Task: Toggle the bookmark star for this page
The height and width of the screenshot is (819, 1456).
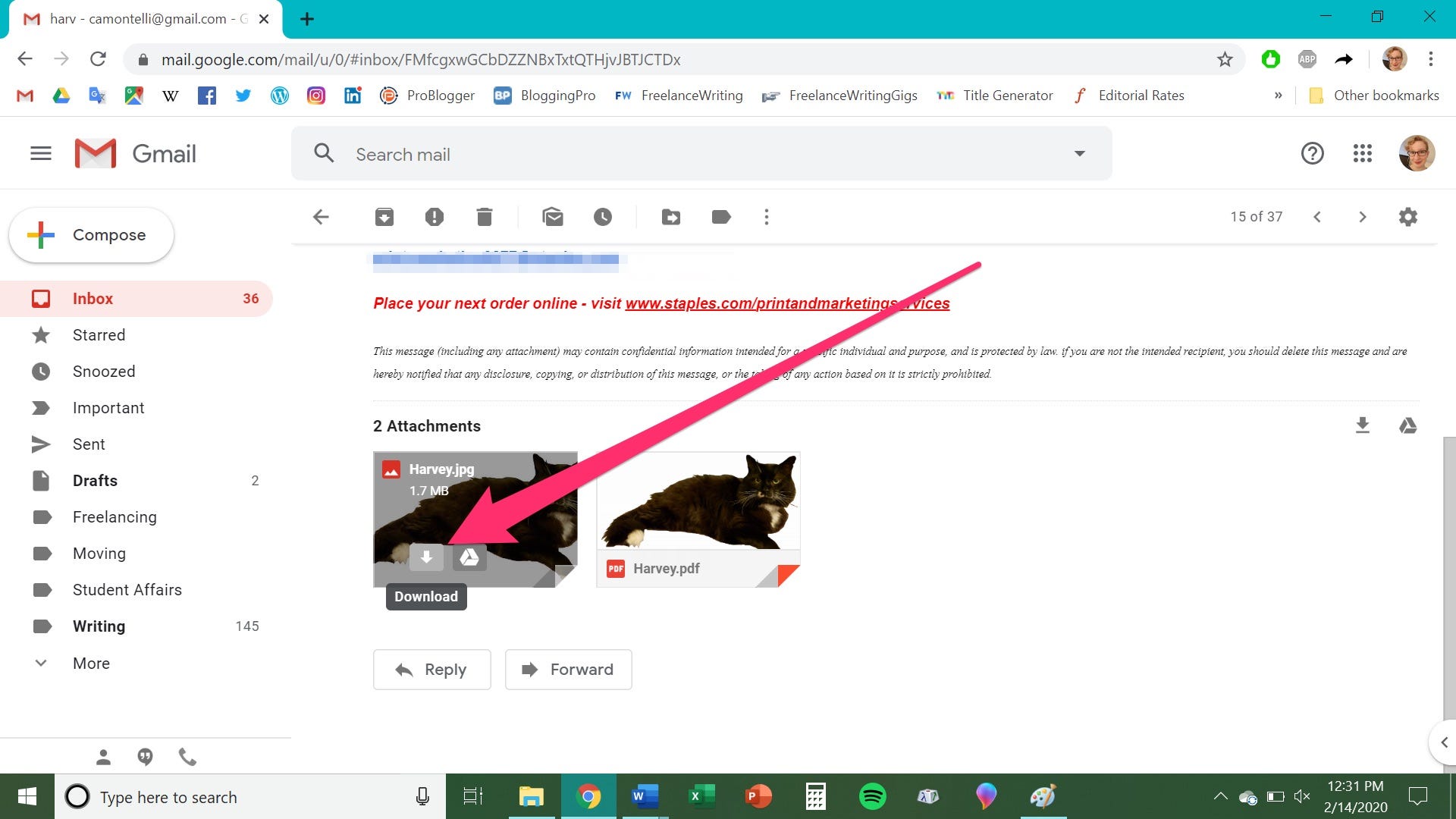Action: point(1224,58)
